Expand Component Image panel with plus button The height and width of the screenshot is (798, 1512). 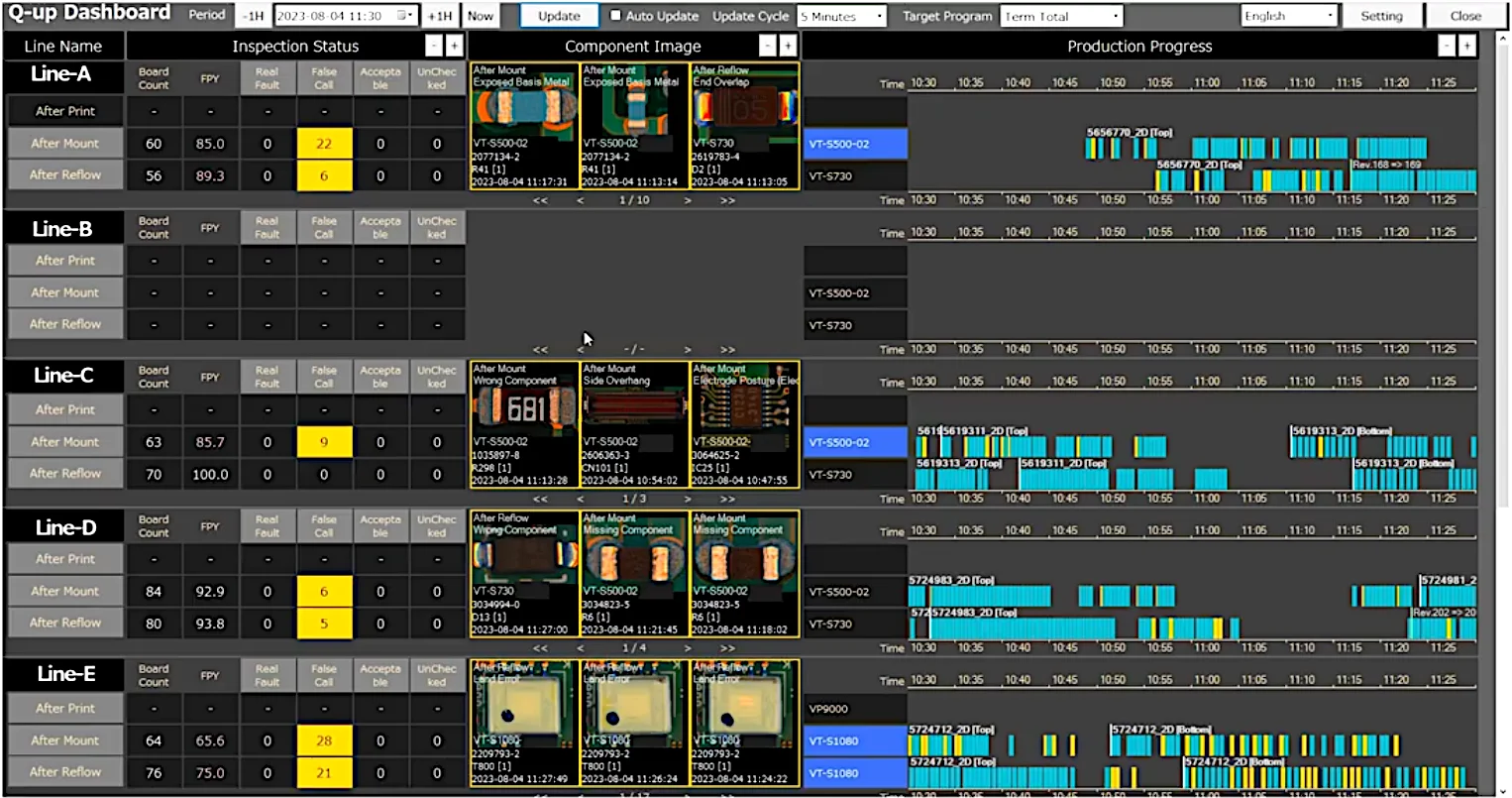point(787,47)
